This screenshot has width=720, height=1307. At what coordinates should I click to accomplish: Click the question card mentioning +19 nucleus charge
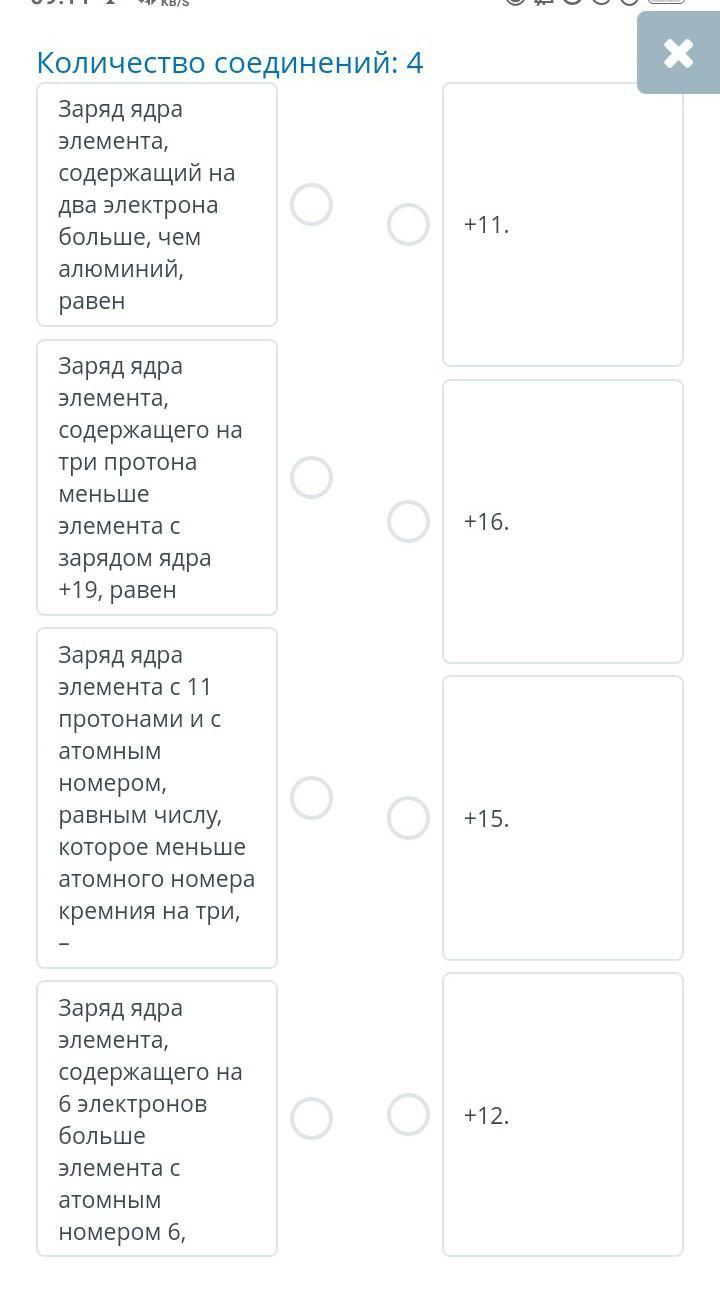[156, 478]
